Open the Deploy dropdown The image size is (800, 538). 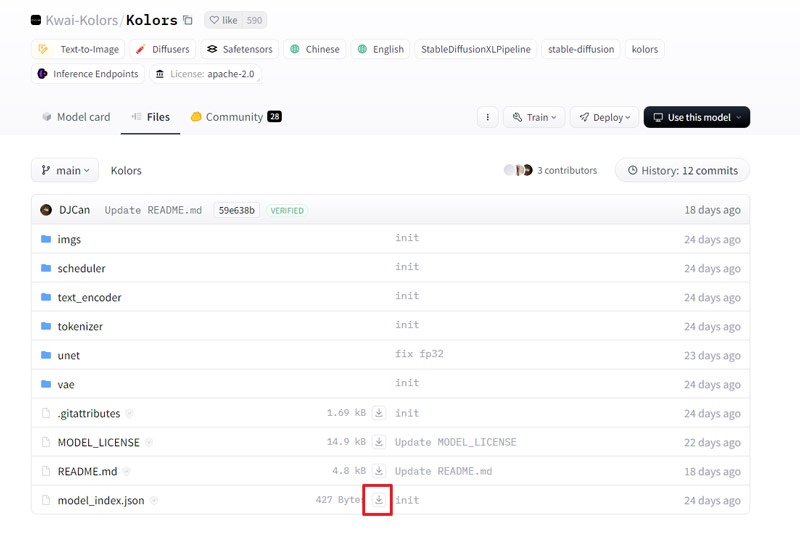click(x=604, y=117)
